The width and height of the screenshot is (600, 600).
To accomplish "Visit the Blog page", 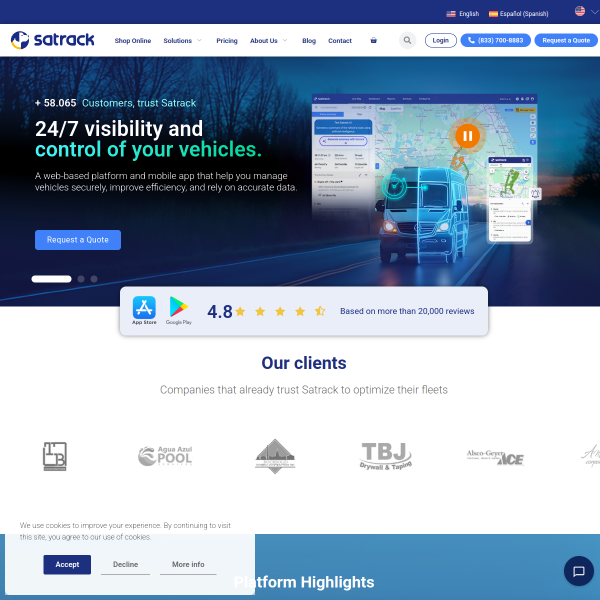I will [x=309, y=41].
